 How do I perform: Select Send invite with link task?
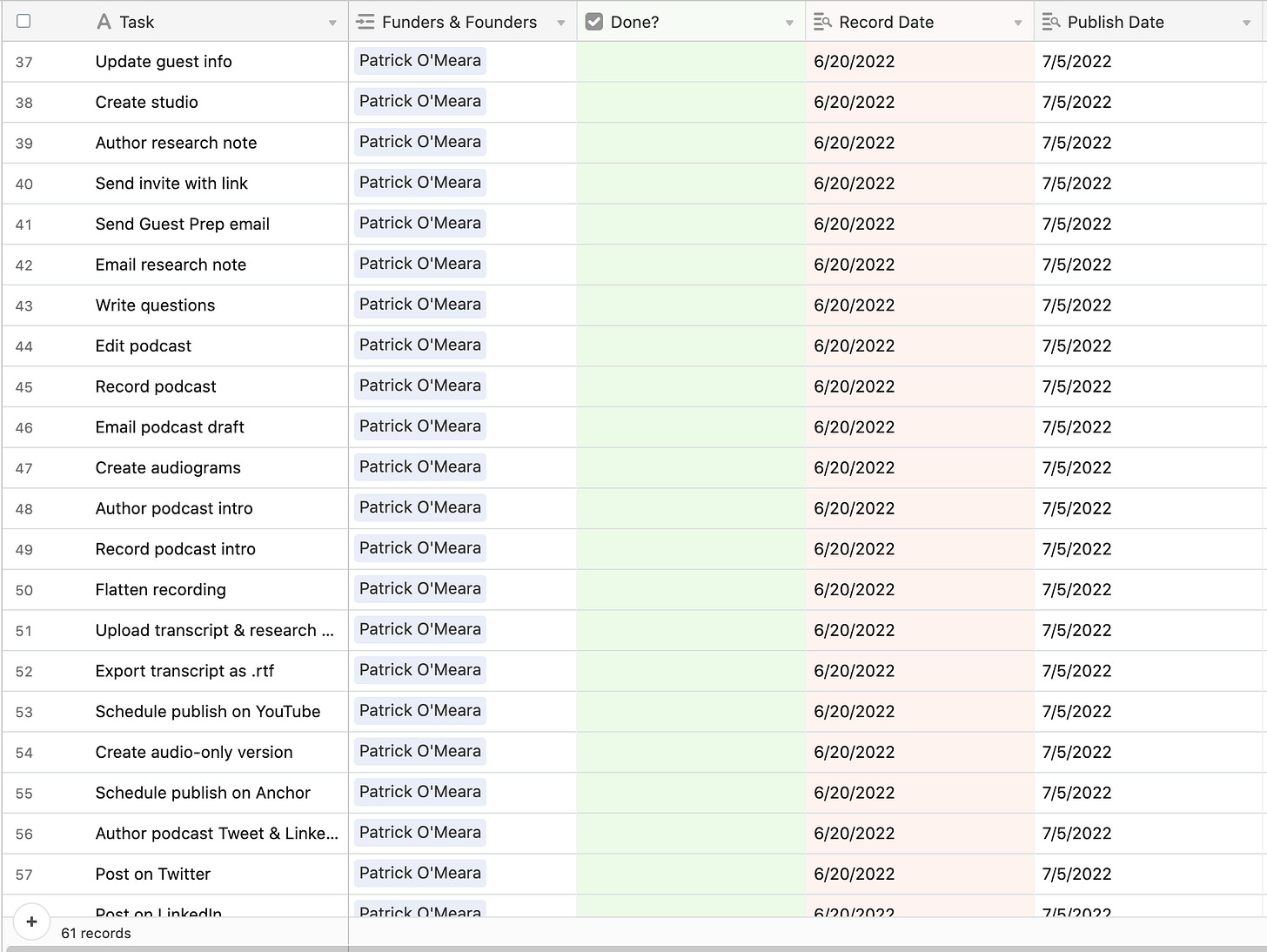[171, 184]
